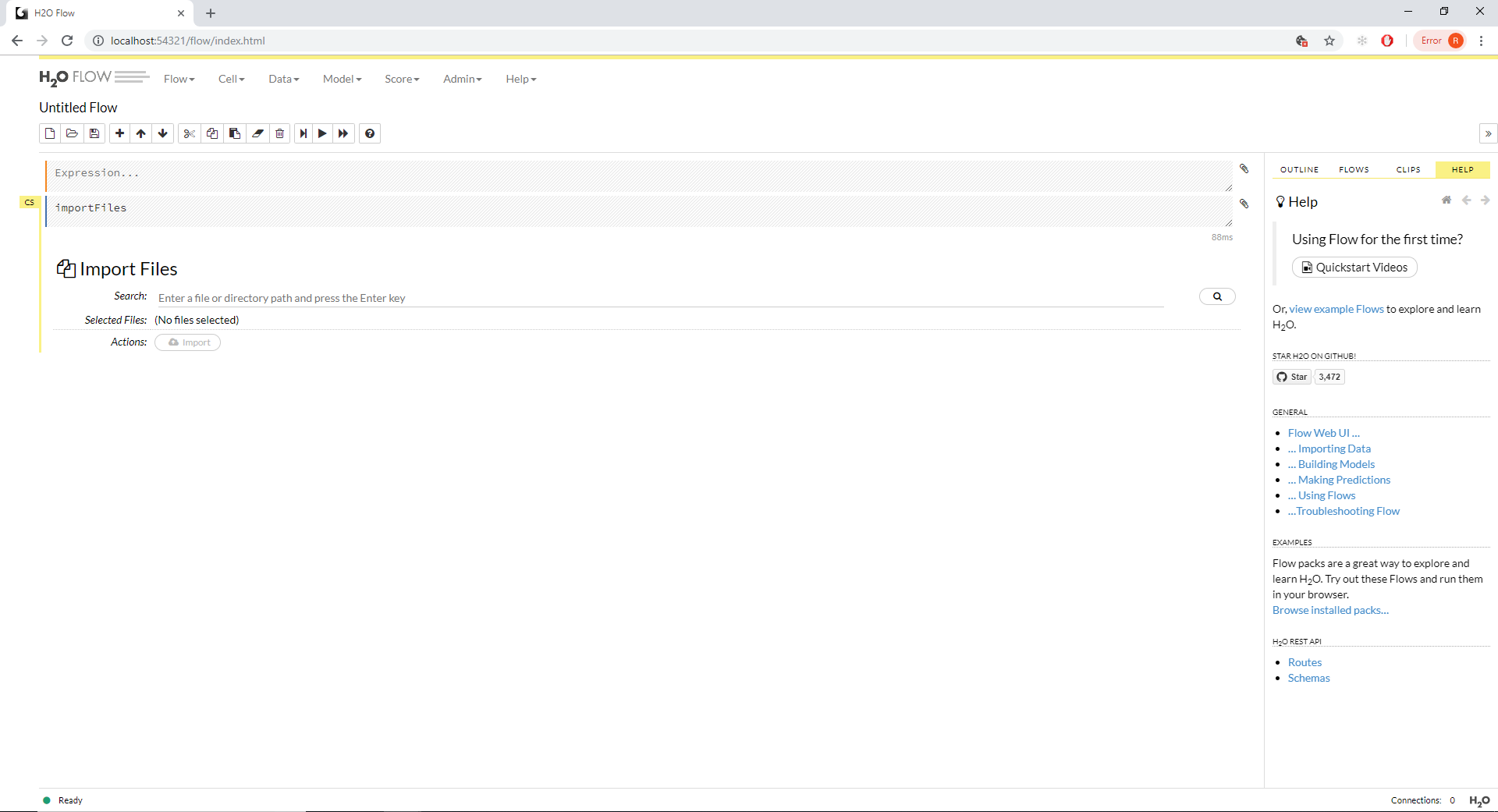Viewport: 1498px width, 812px height.
Task: Click the 3,472 GitHub star count
Action: point(1329,377)
